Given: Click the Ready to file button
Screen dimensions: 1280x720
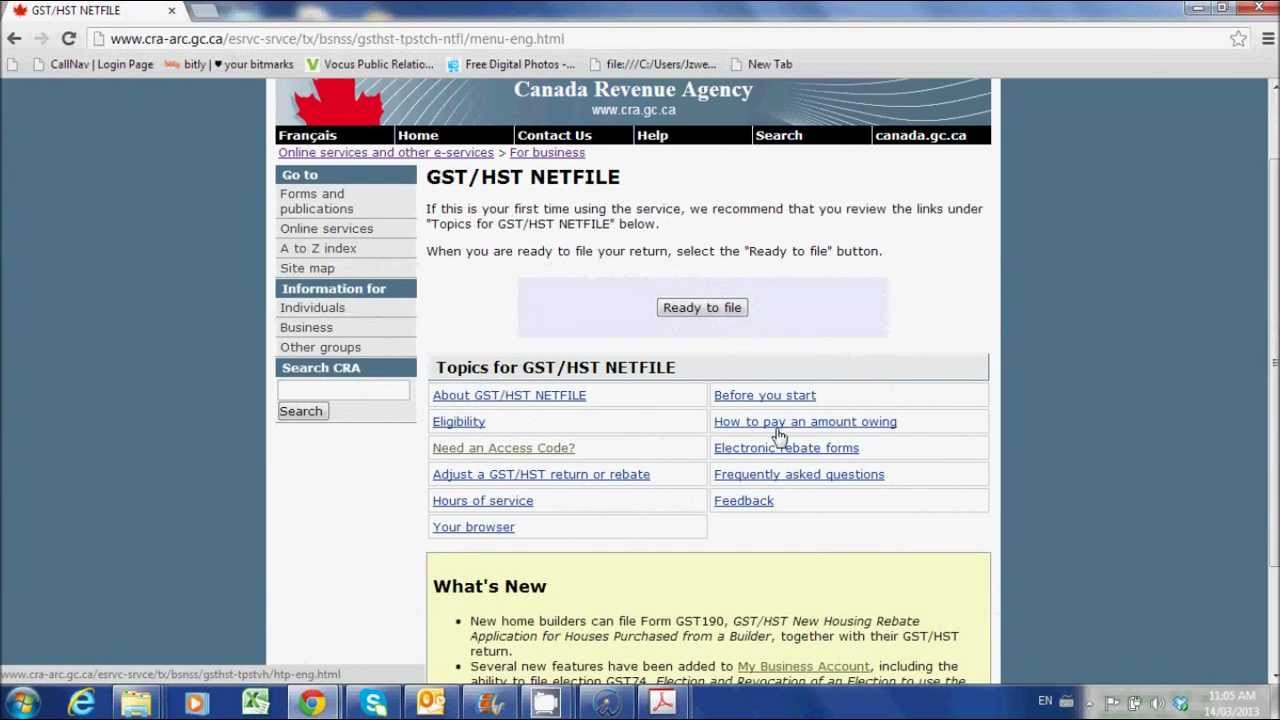Looking at the screenshot, I should coord(702,307).
